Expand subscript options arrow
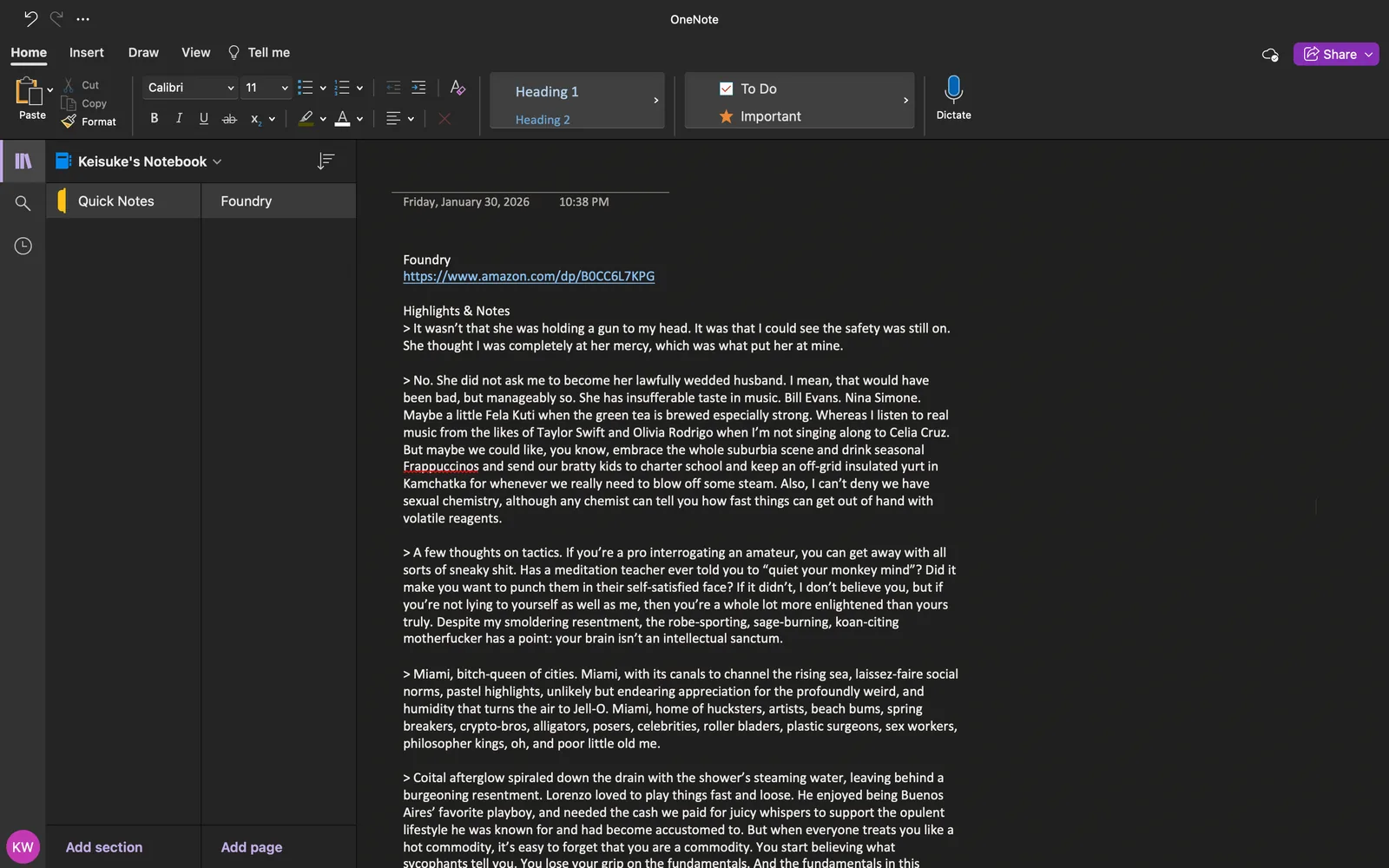1389x868 pixels. coord(272,119)
